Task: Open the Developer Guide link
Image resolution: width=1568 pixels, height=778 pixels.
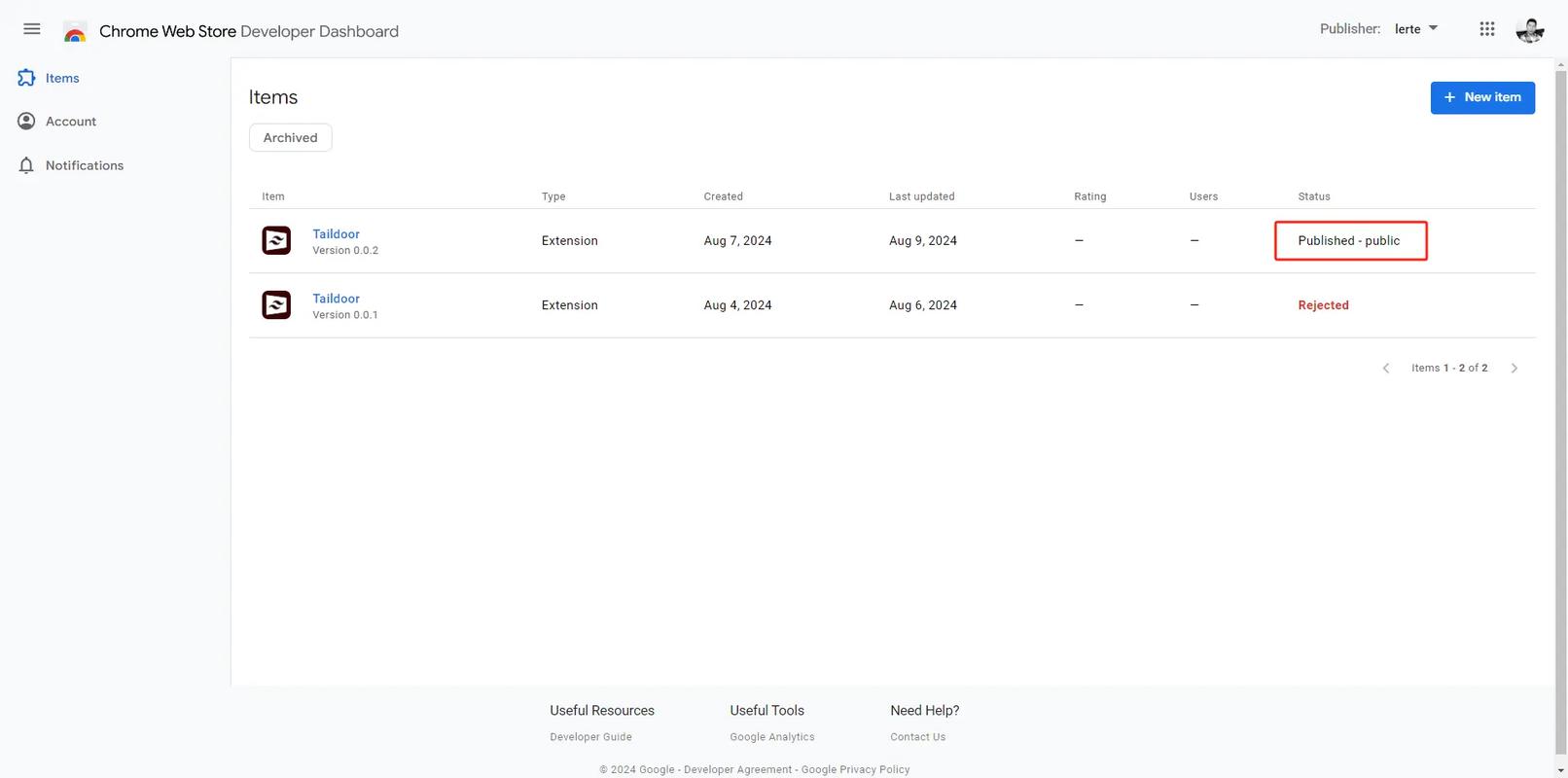Action: 590,737
